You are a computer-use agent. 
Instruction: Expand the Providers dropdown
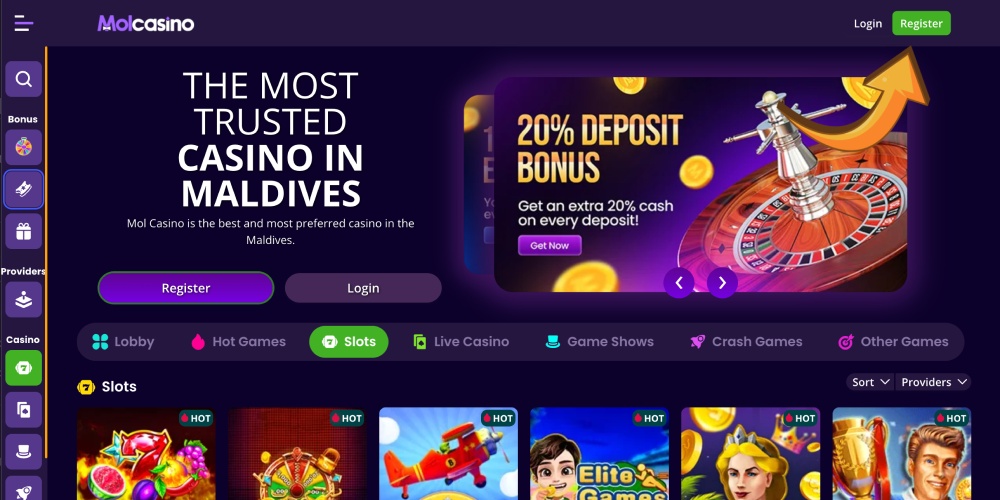(x=933, y=382)
